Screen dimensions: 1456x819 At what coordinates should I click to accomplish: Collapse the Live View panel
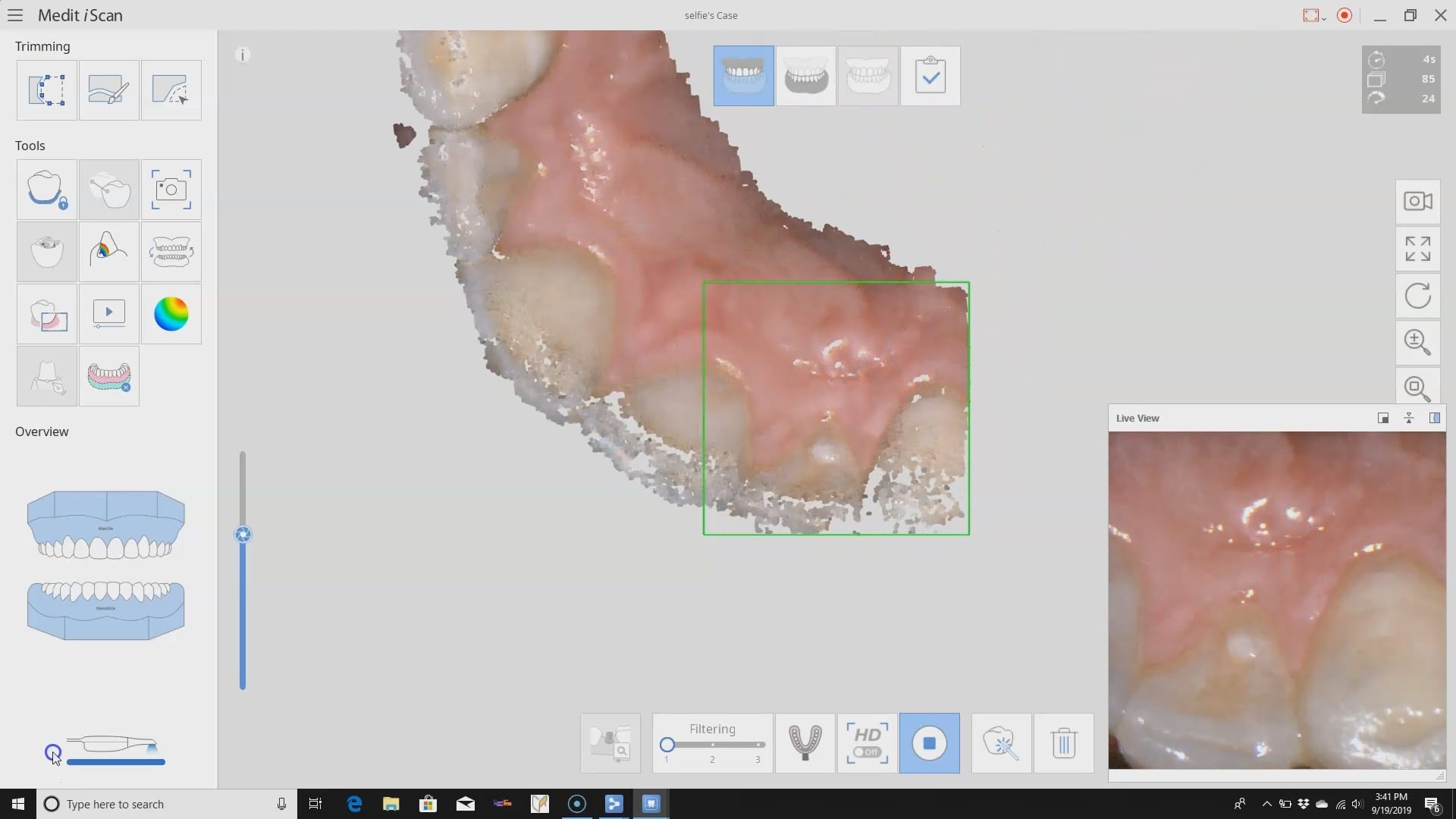[x=1409, y=418]
